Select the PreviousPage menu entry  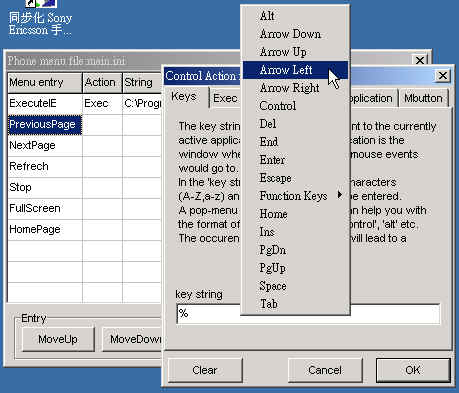click(45, 124)
